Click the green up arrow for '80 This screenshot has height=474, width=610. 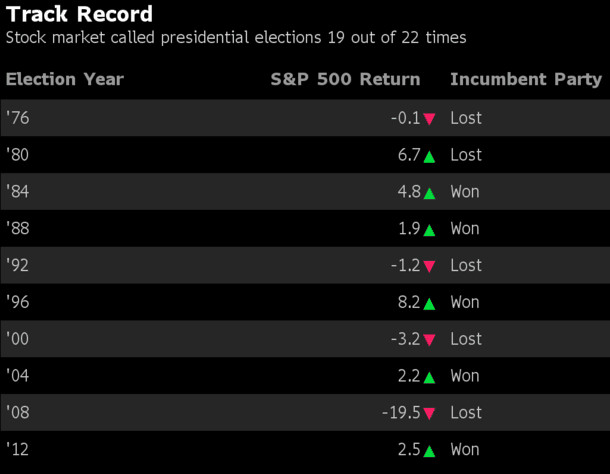(429, 156)
